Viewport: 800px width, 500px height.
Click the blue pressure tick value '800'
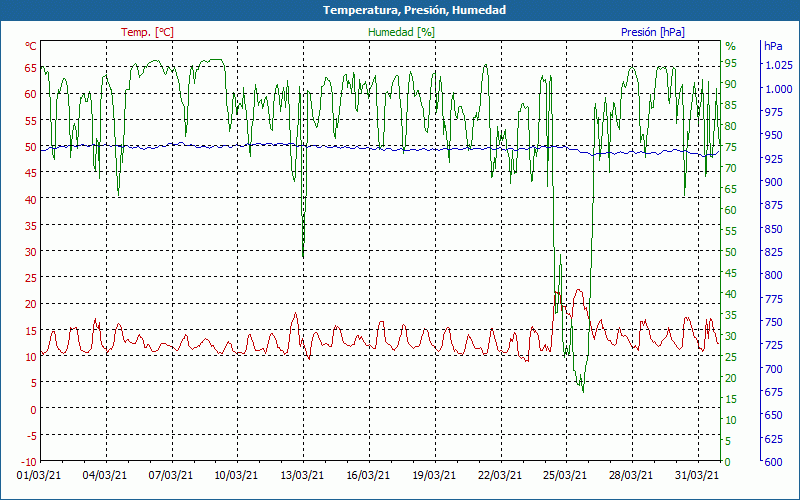click(x=773, y=275)
